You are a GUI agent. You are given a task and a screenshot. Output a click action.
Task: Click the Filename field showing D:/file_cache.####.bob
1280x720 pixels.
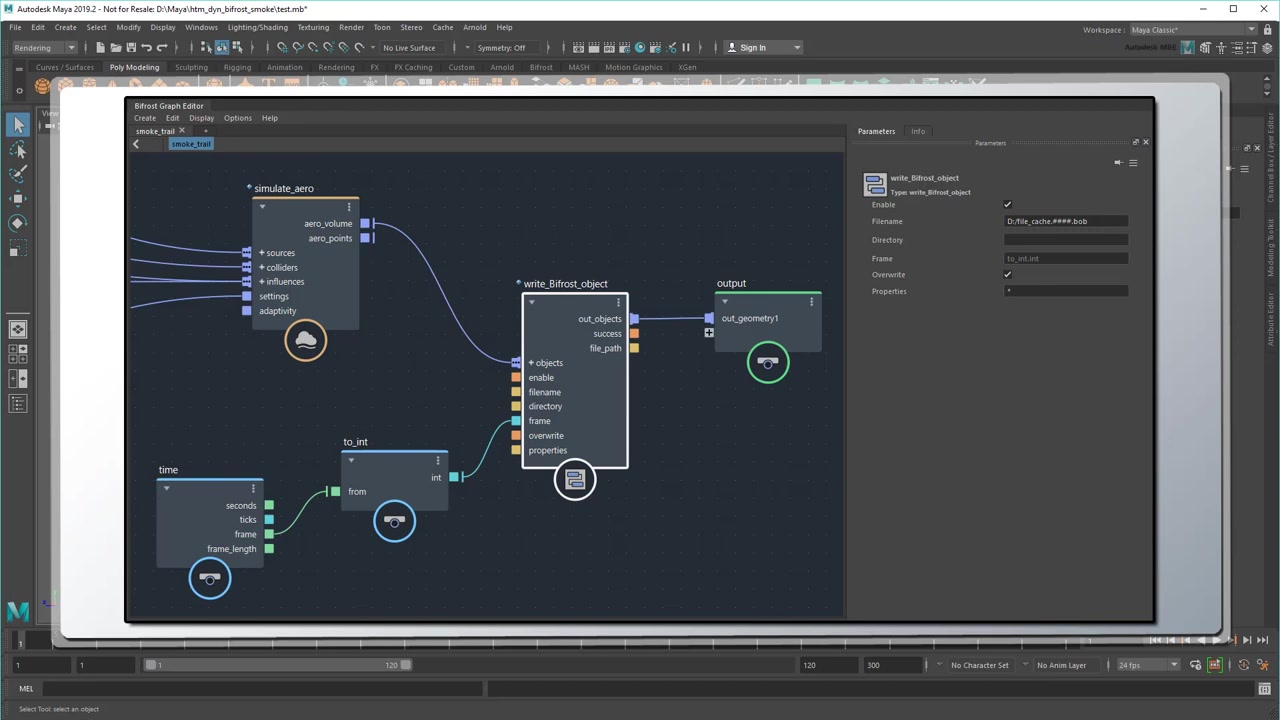click(x=1066, y=221)
